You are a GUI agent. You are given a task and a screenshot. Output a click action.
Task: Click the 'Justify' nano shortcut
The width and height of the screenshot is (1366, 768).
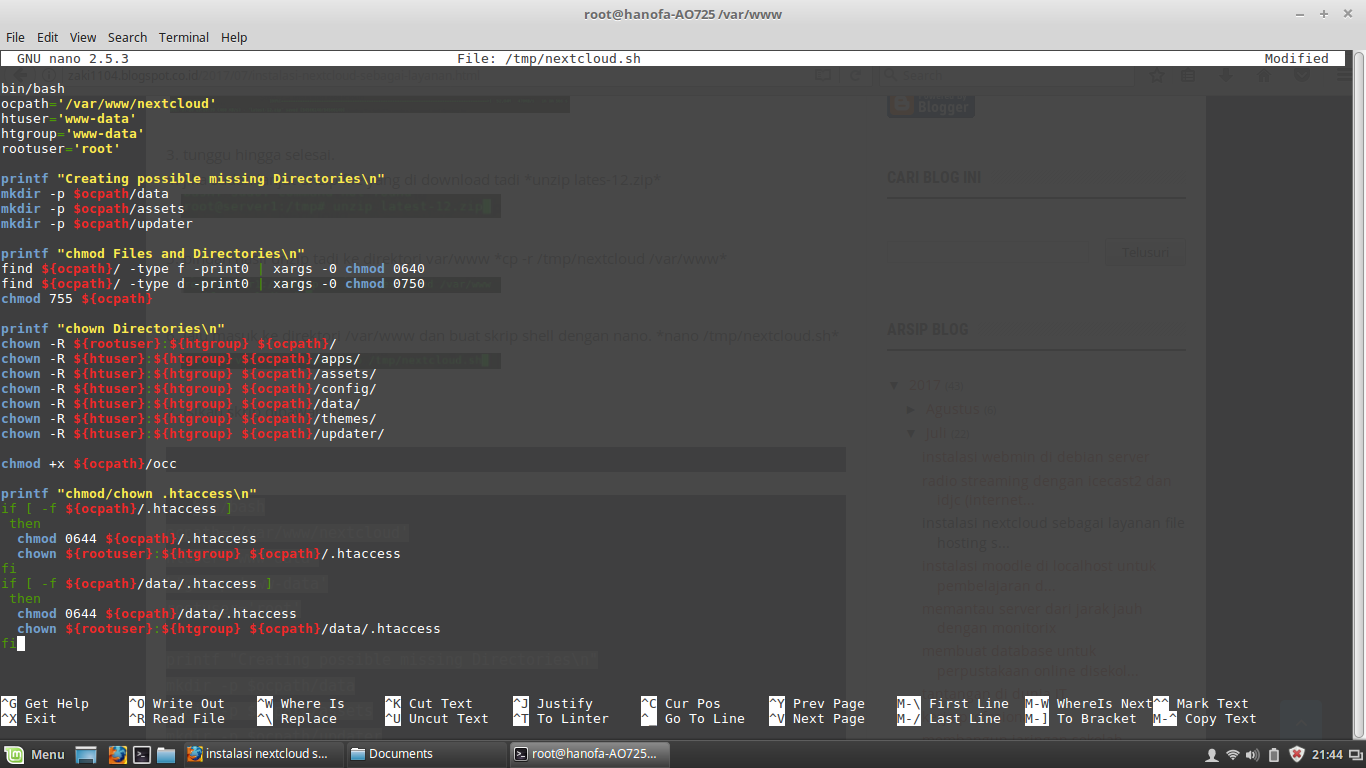pyautogui.click(x=553, y=703)
